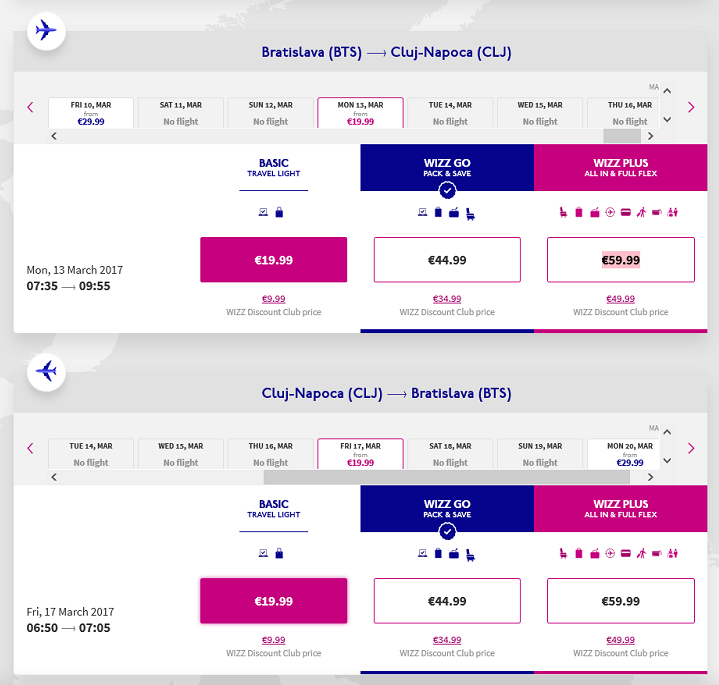Click down chevron beside return date strip
The width and height of the screenshot is (719, 685).
[667, 461]
